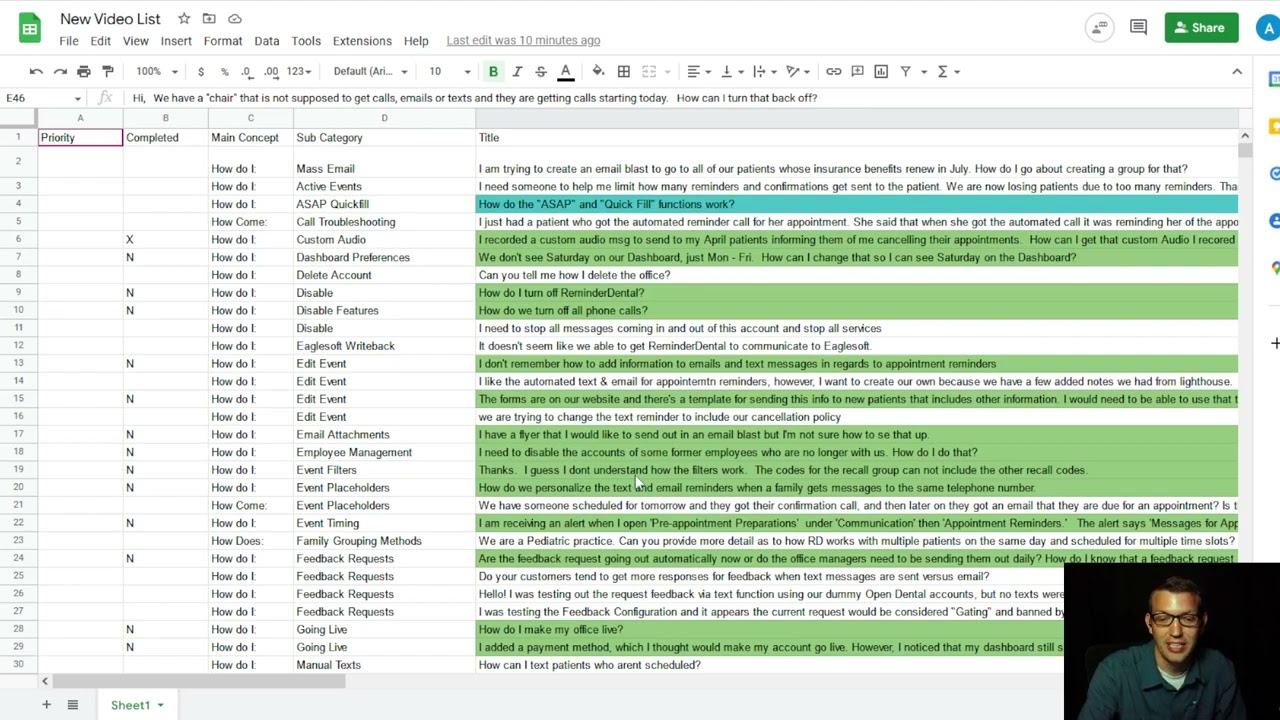The image size is (1280, 720).
Task: Open the text color picker
Action: [x=565, y=71]
